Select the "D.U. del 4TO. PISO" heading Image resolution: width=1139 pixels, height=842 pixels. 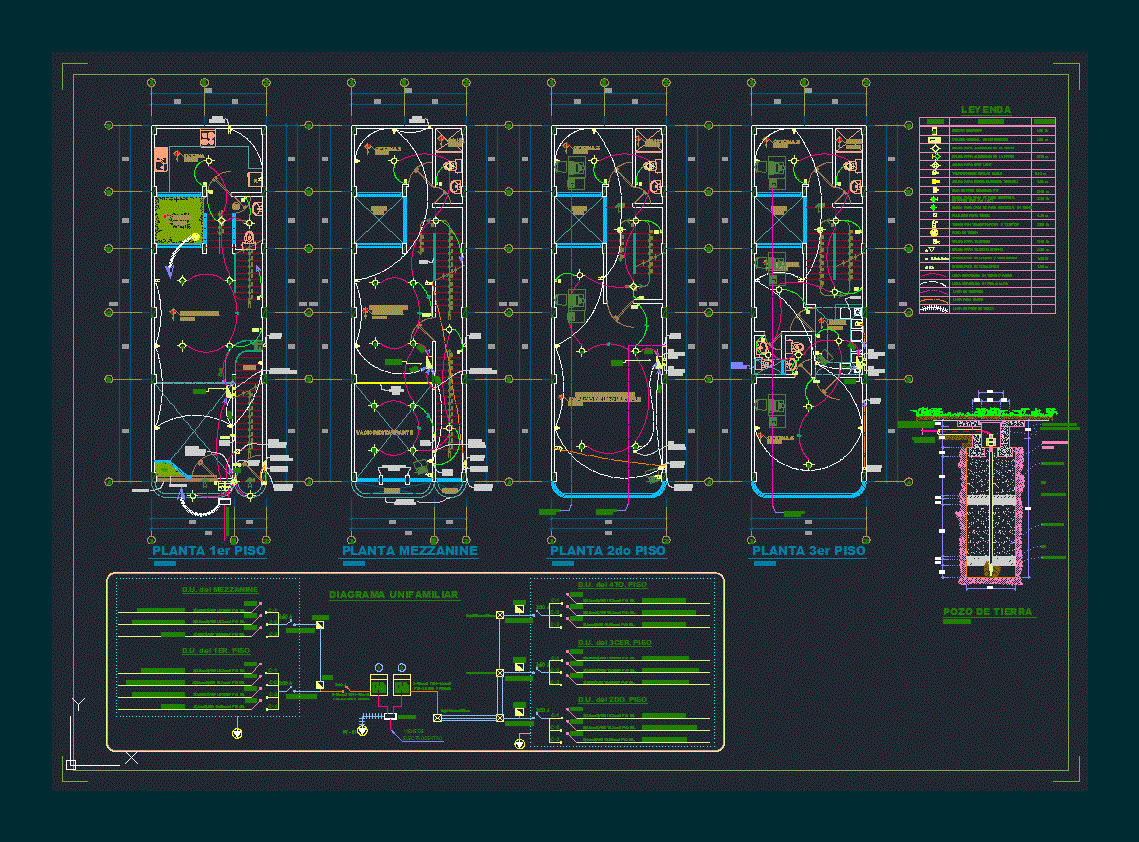612,585
